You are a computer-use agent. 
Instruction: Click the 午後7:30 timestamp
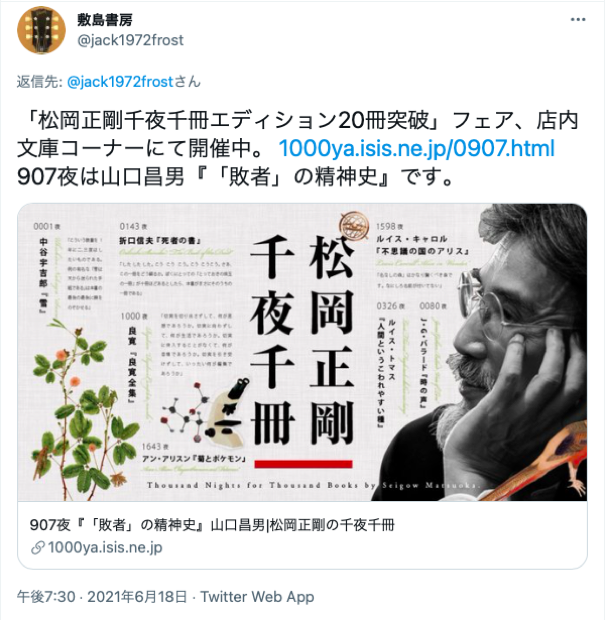click(x=46, y=597)
